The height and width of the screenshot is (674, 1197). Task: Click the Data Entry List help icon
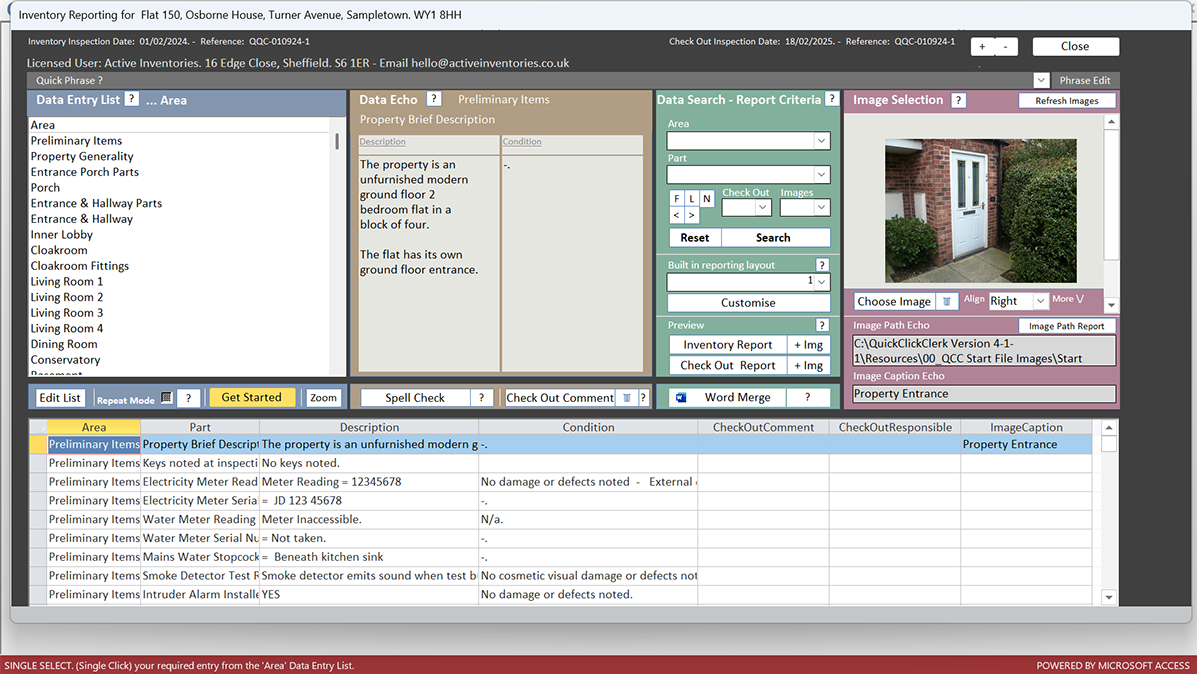(x=130, y=100)
